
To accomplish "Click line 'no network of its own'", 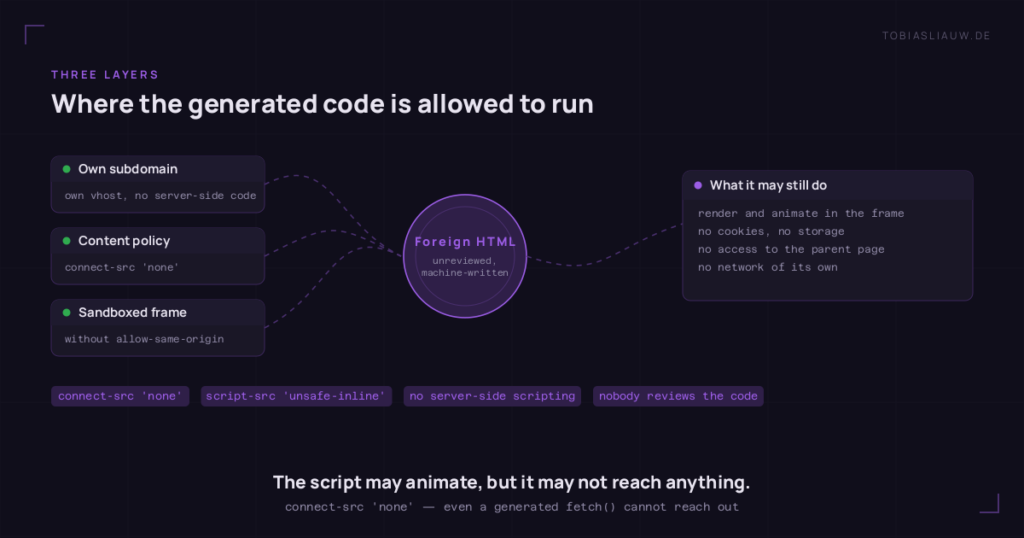I will coord(767,267).
